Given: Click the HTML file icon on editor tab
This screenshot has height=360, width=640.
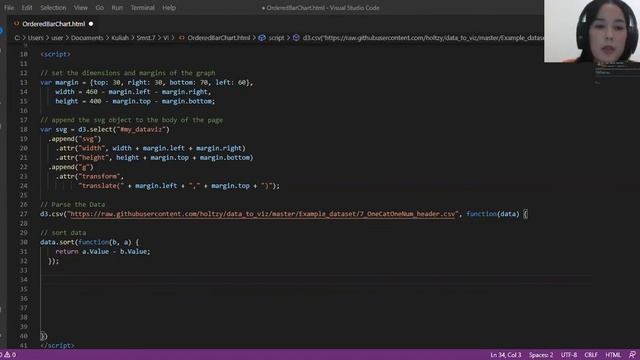Looking at the screenshot, I should click(x=17, y=24).
